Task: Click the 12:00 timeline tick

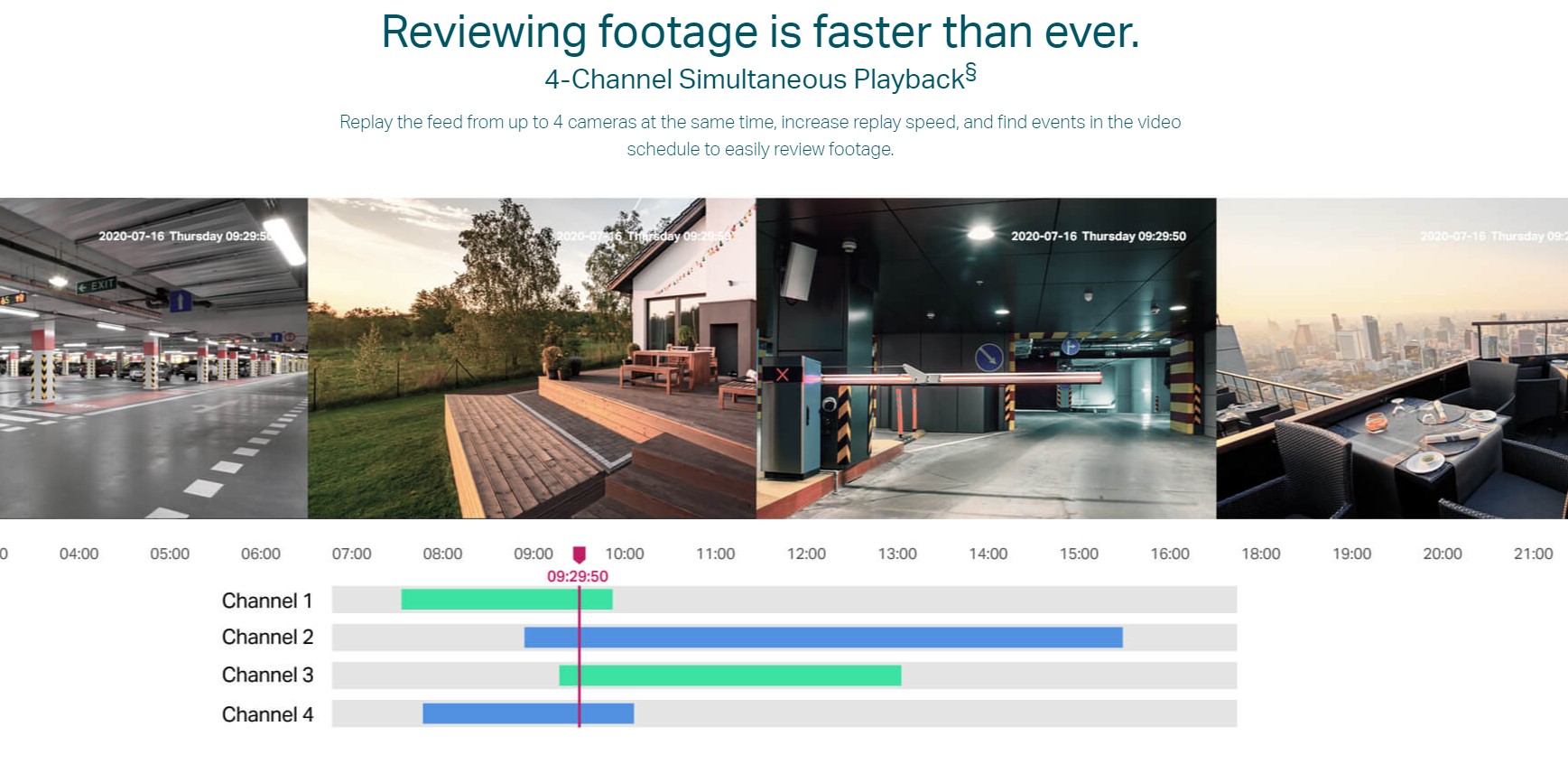Action: coord(806,554)
